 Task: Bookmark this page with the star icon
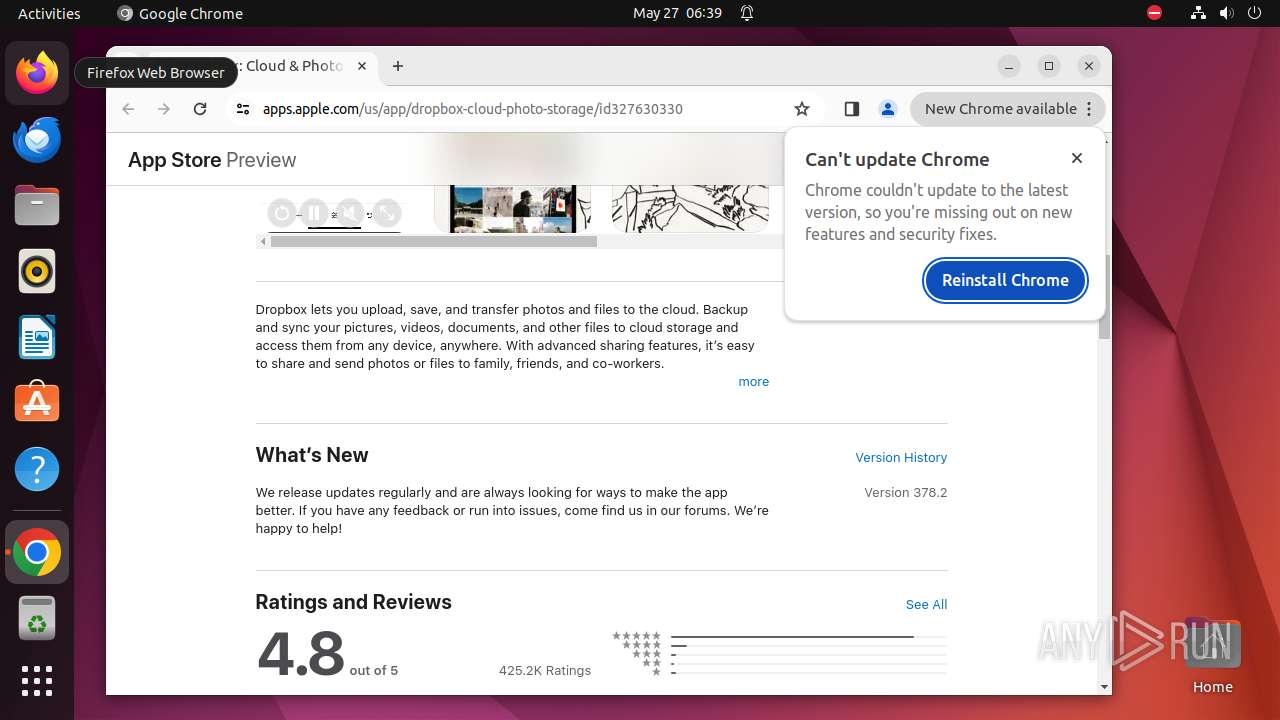click(802, 109)
